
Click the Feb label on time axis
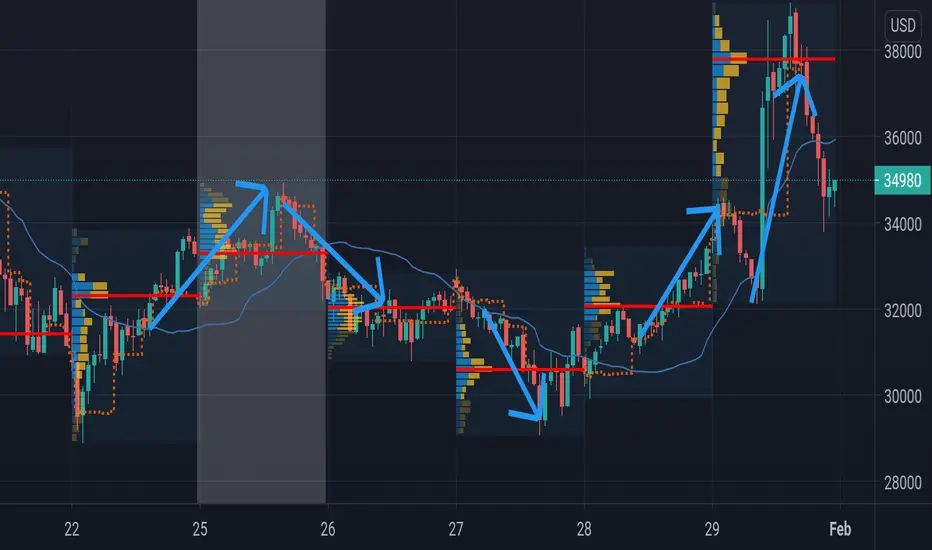click(840, 529)
